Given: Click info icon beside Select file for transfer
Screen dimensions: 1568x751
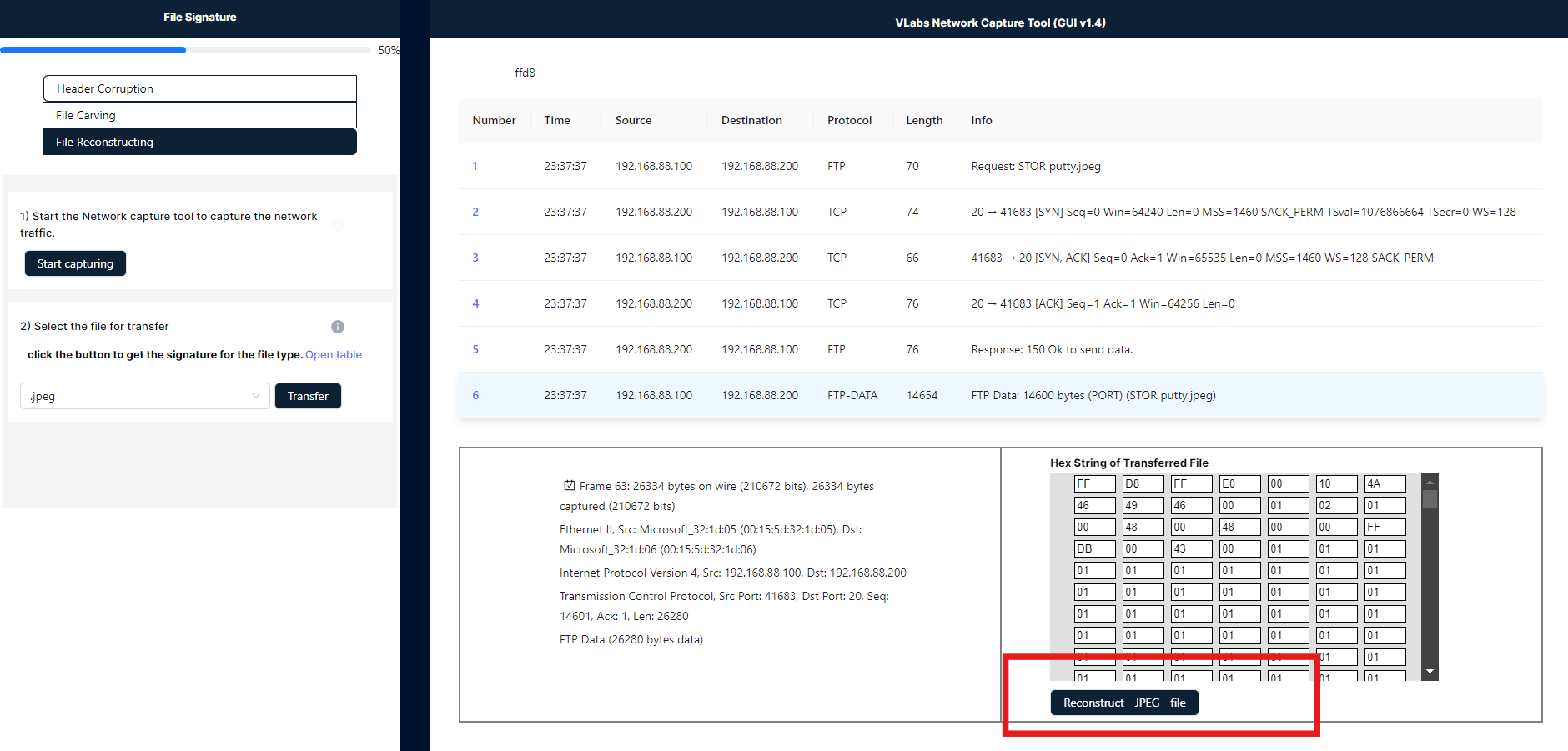Looking at the screenshot, I should coord(338,327).
